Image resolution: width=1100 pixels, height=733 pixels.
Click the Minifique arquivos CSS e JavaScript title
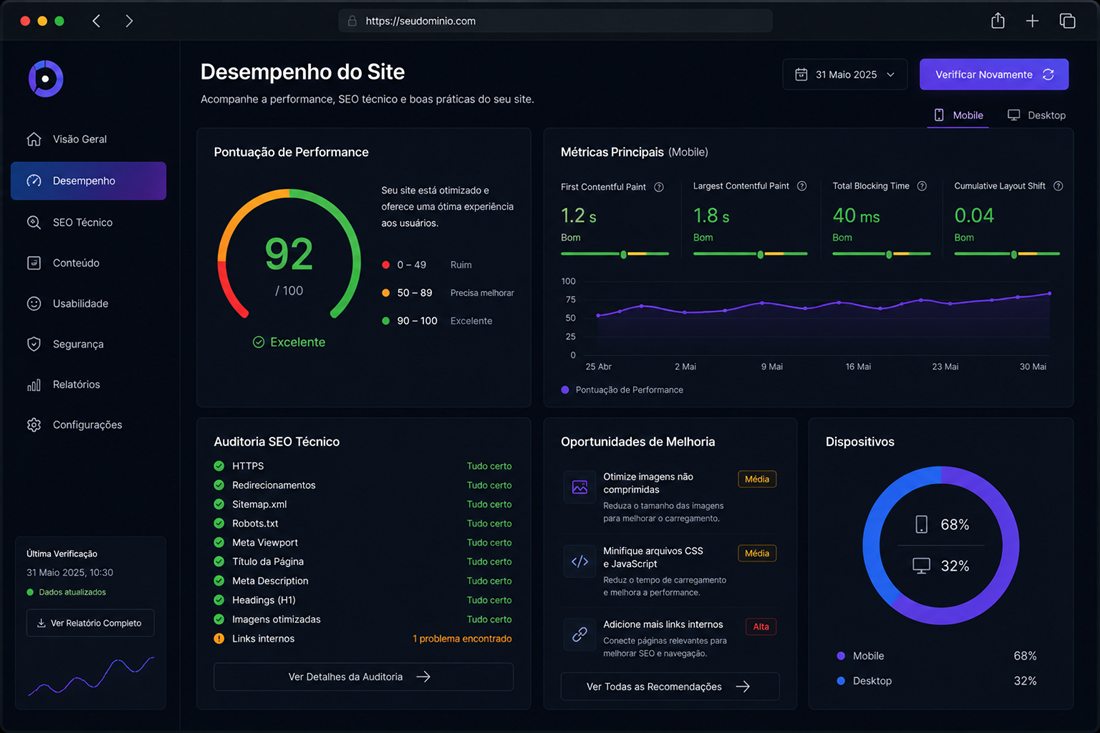tap(653, 558)
